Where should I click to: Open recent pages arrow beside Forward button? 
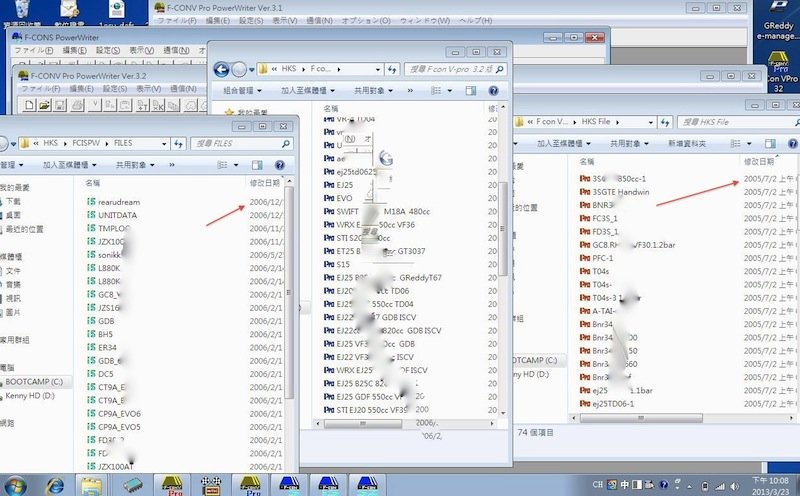click(252, 70)
